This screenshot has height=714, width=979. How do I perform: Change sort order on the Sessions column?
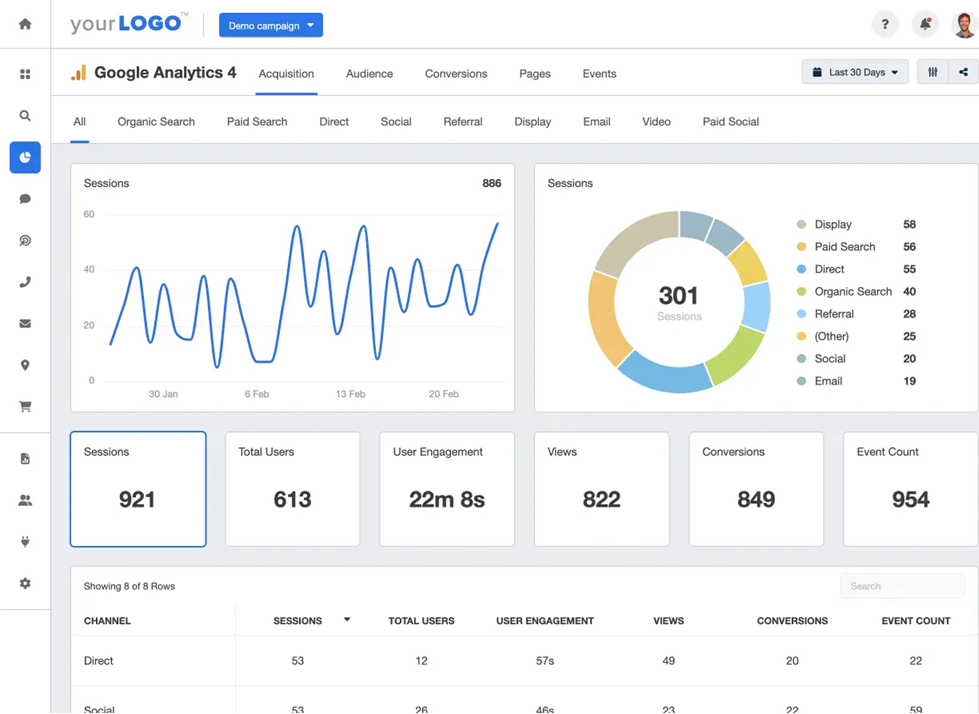click(x=346, y=620)
